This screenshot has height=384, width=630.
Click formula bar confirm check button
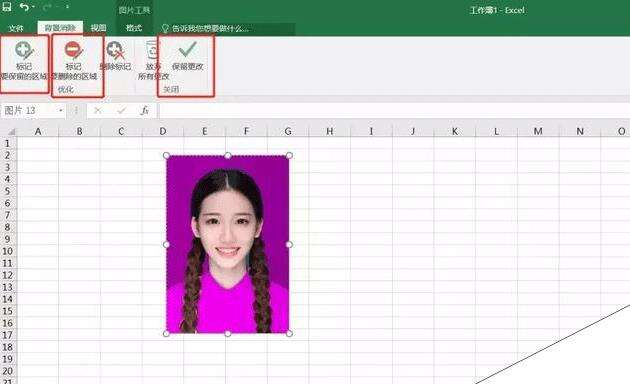[x=121, y=110]
